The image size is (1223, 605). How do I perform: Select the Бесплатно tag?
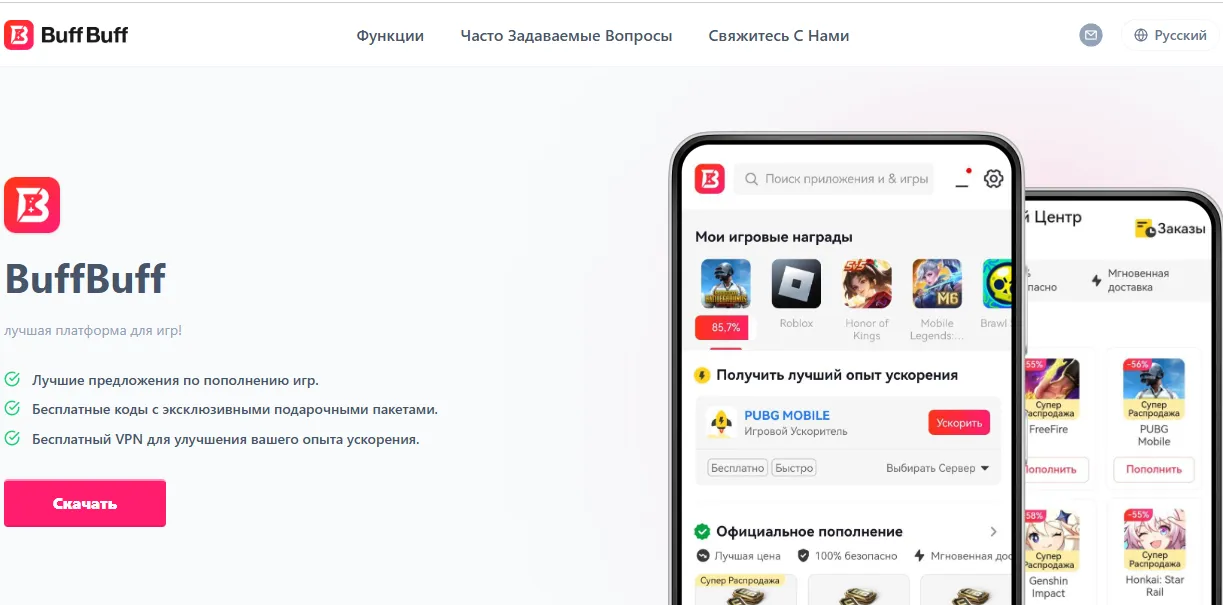[x=737, y=468]
